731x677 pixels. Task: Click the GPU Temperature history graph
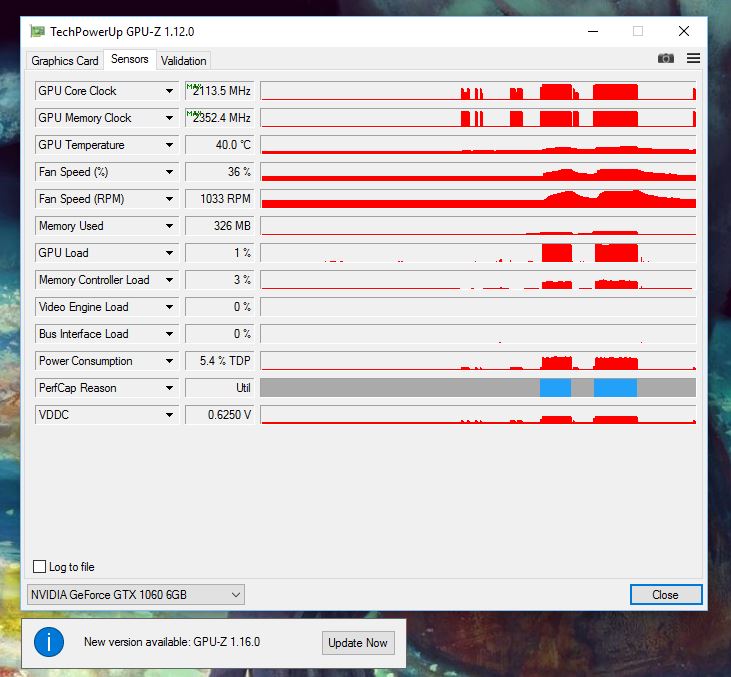(x=478, y=145)
